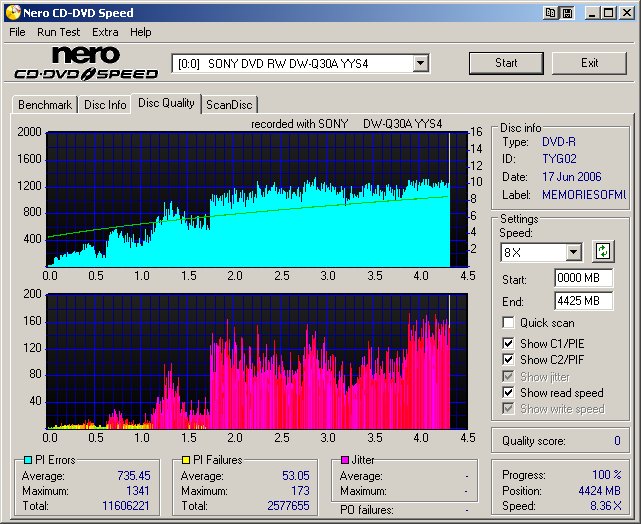Click the green refresh speed button
Viewport: 641px width, 524px height.
(x=603, y=251)
